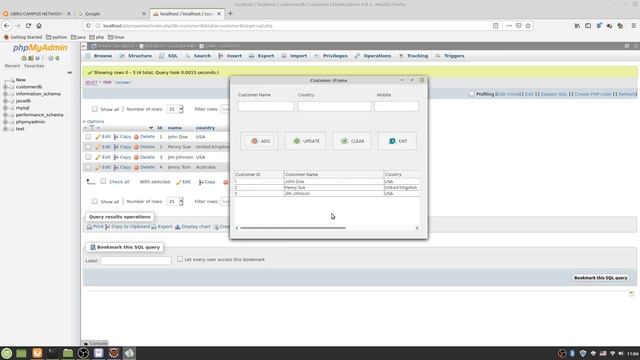
Task: Open the Firefox hamburger menu
Action: point(633,25)
